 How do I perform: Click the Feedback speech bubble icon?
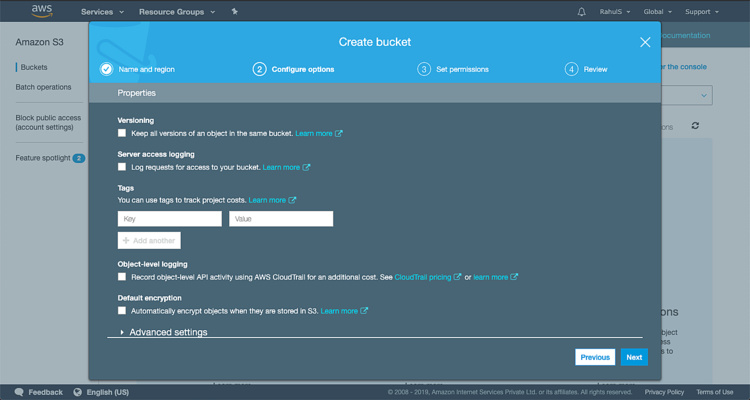19,392
